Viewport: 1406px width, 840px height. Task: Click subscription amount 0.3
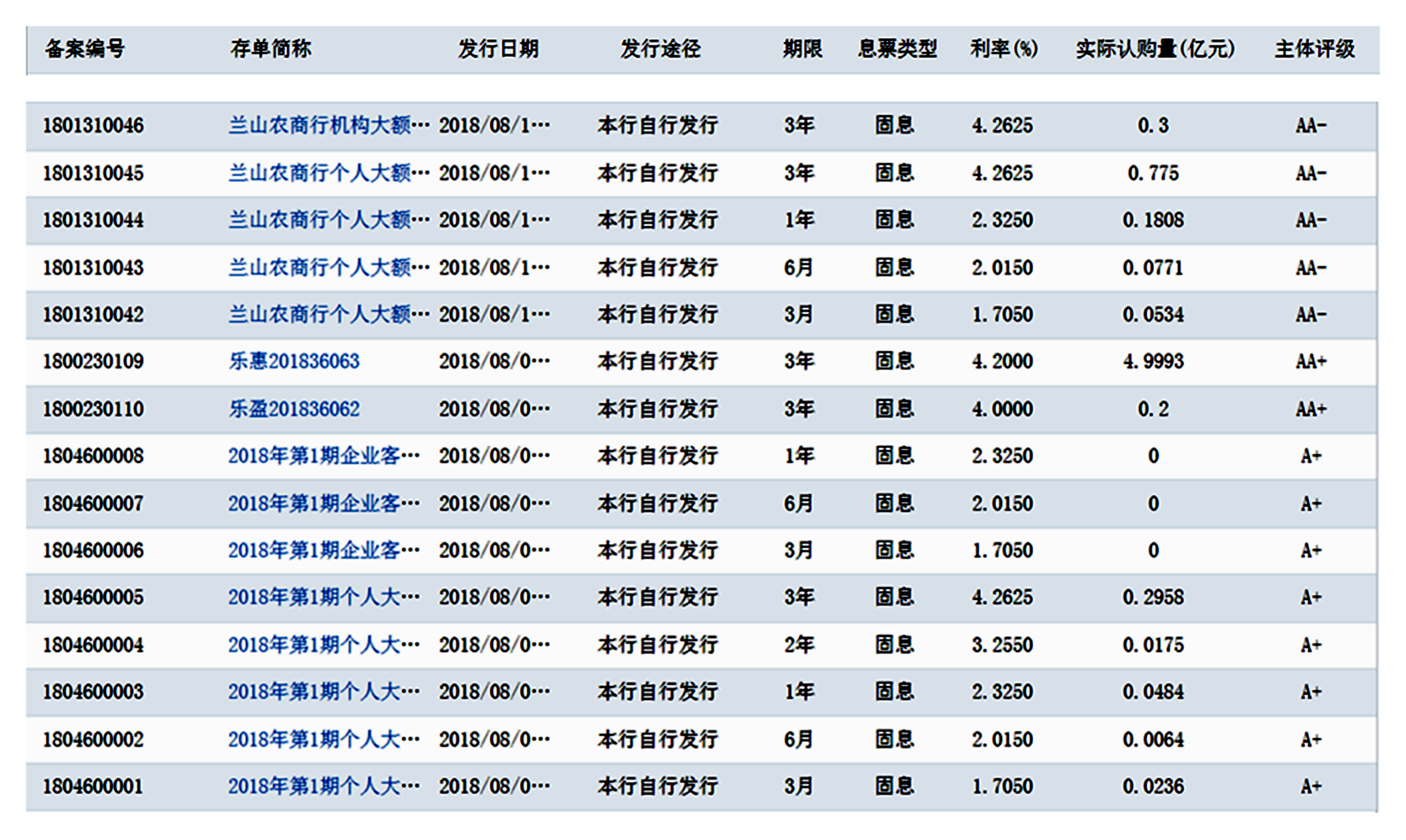(x=1154, y=126)
